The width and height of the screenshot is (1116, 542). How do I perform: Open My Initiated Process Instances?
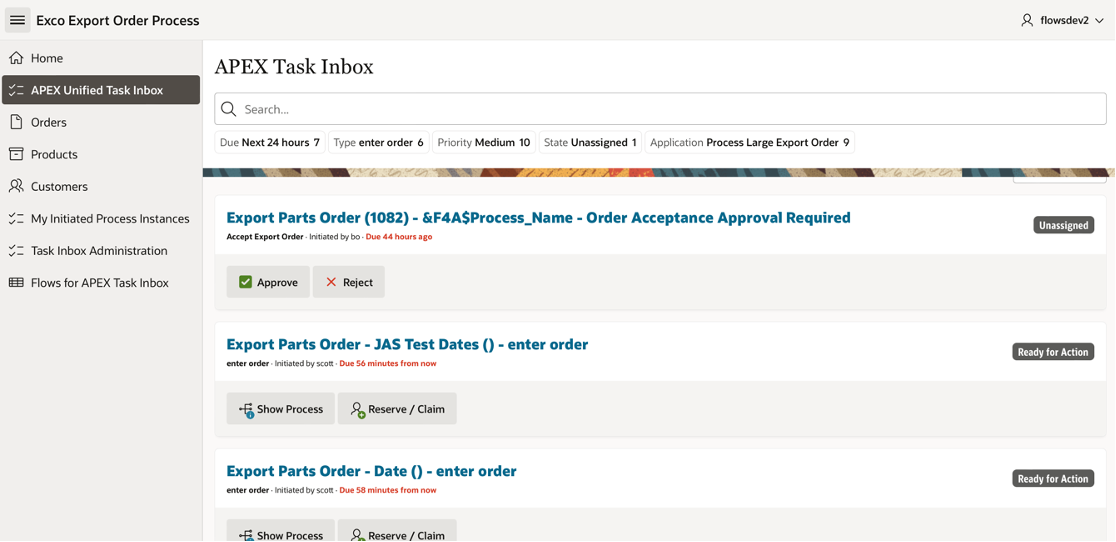click(x=100, y=218)
